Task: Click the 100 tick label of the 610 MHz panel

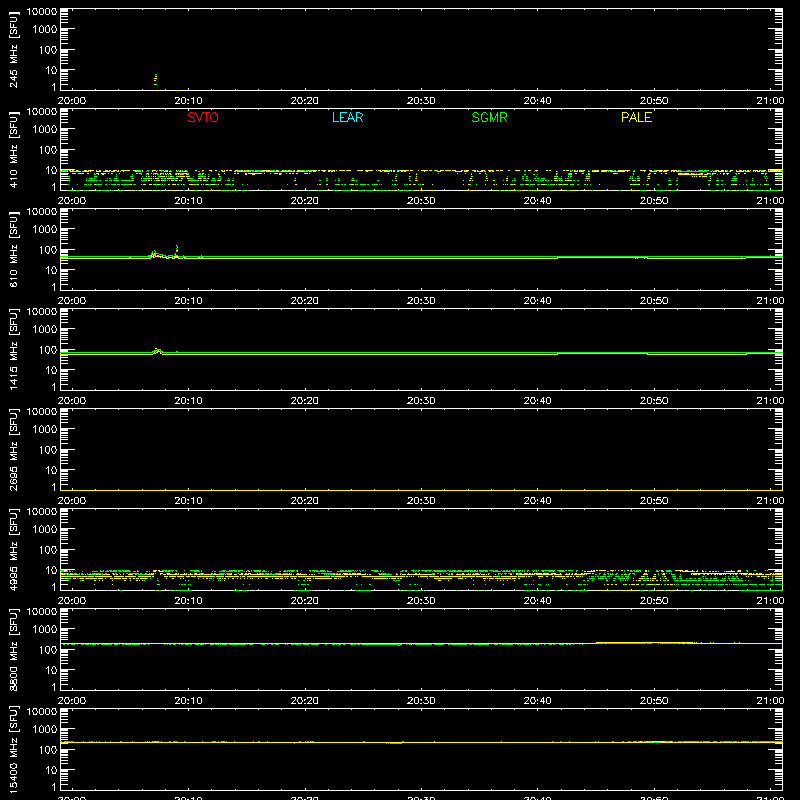Action: (48, 250)
